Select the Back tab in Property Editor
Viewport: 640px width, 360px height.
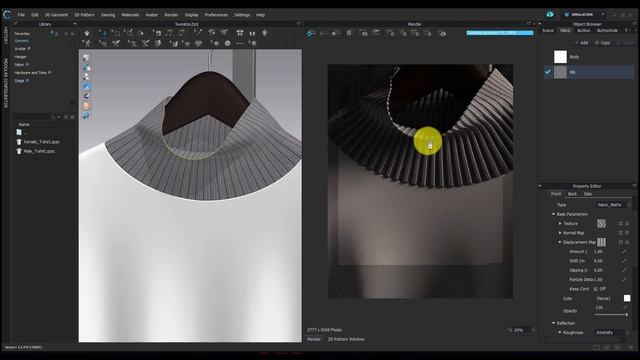click(572, 194)
